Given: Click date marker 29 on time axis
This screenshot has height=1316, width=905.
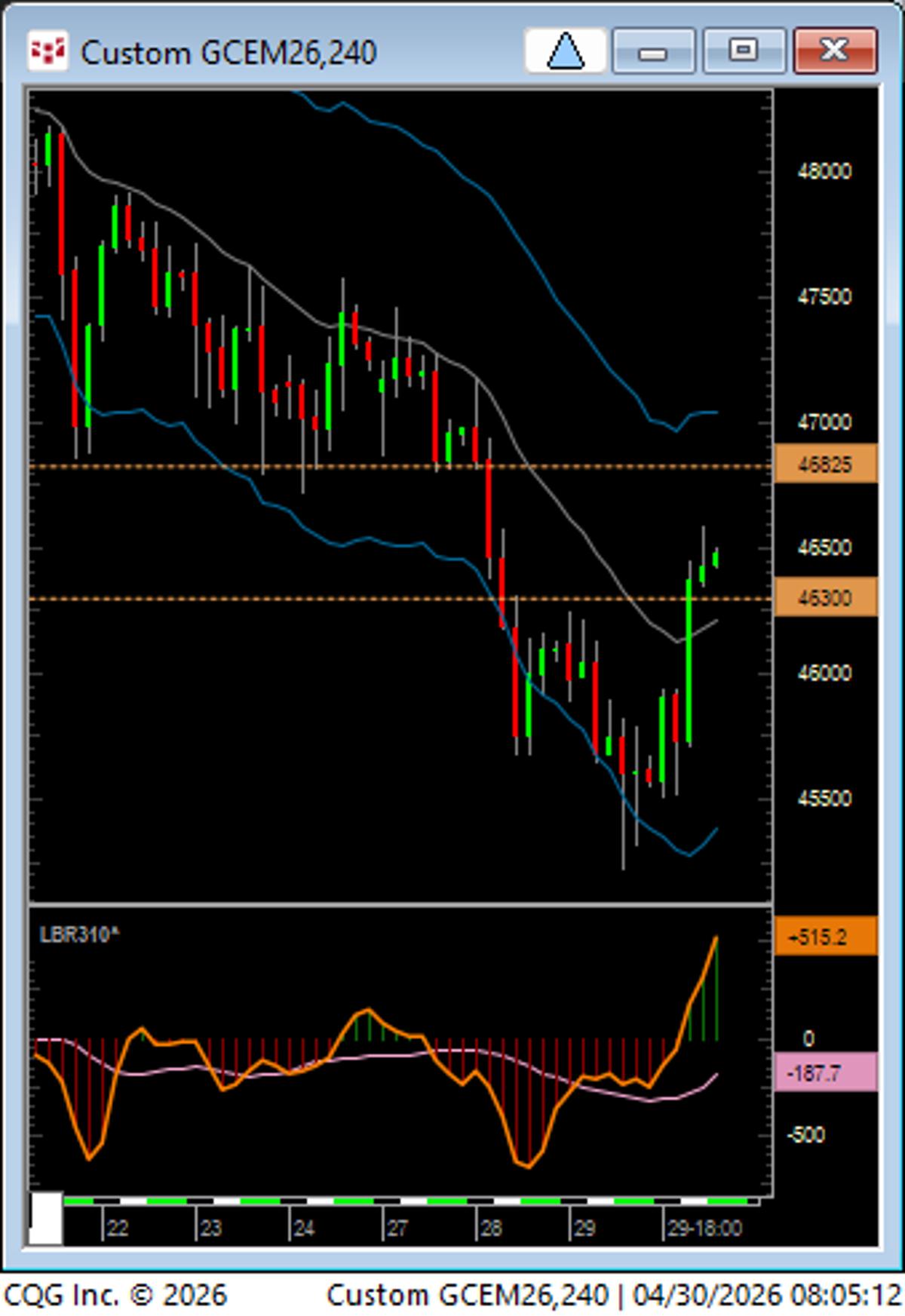Looking at the screenshot, I should click(x=584, y=1229).
